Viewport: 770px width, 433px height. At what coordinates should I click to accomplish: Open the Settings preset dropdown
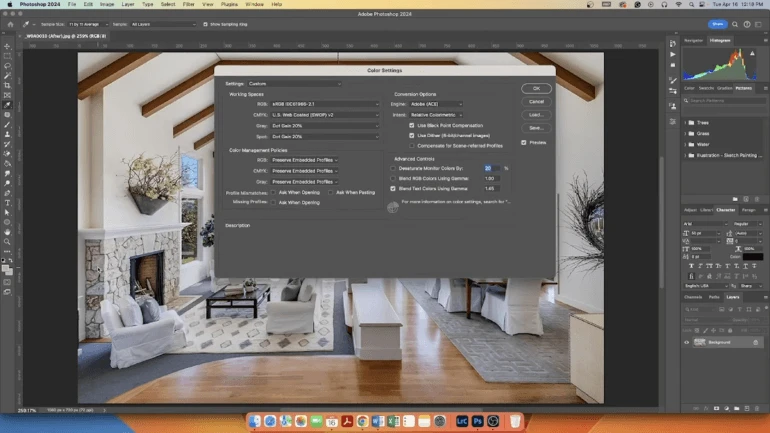pos(294,84)
